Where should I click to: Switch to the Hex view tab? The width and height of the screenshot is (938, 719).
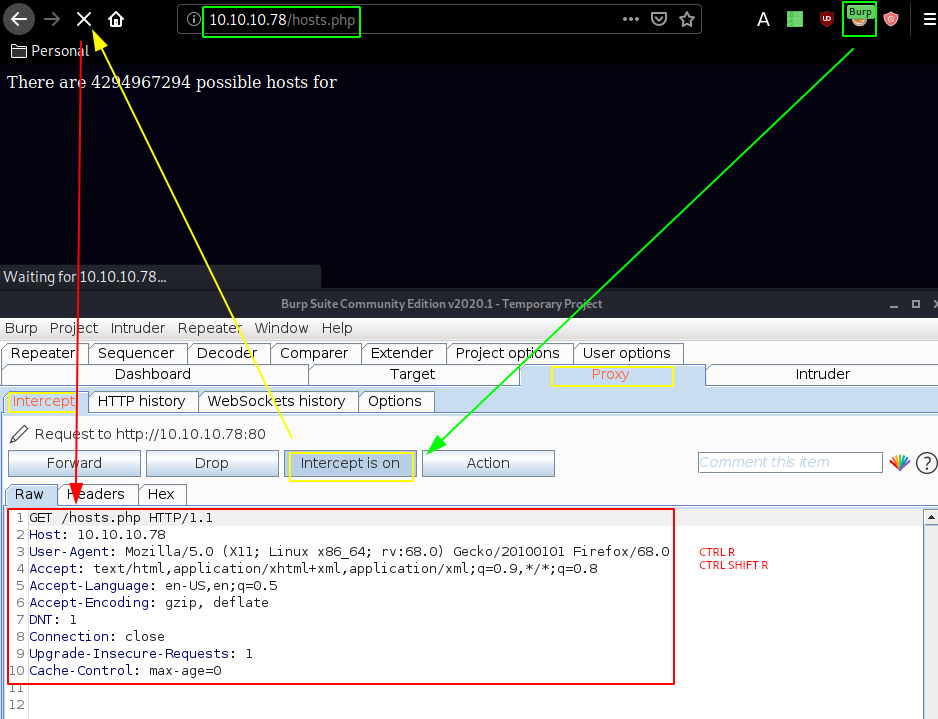(161, 494)
